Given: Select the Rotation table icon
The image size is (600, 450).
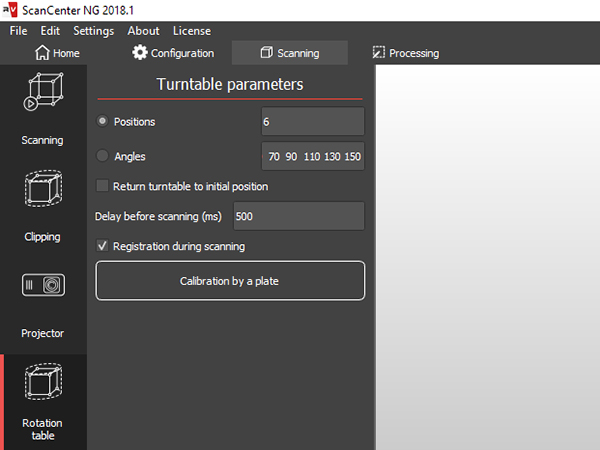Looking at the screenshot, I should 42,384.
